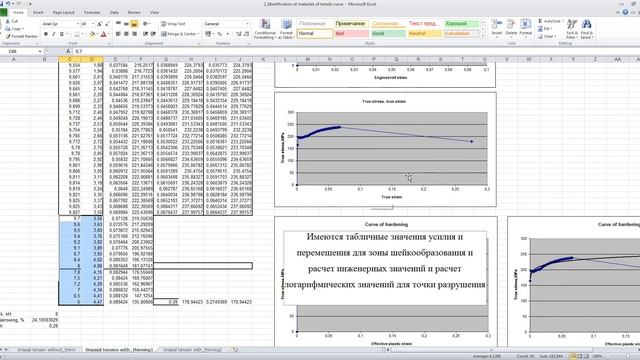Open the font name combo box
This screenshot has width=640, height=360.
[60, 24]
